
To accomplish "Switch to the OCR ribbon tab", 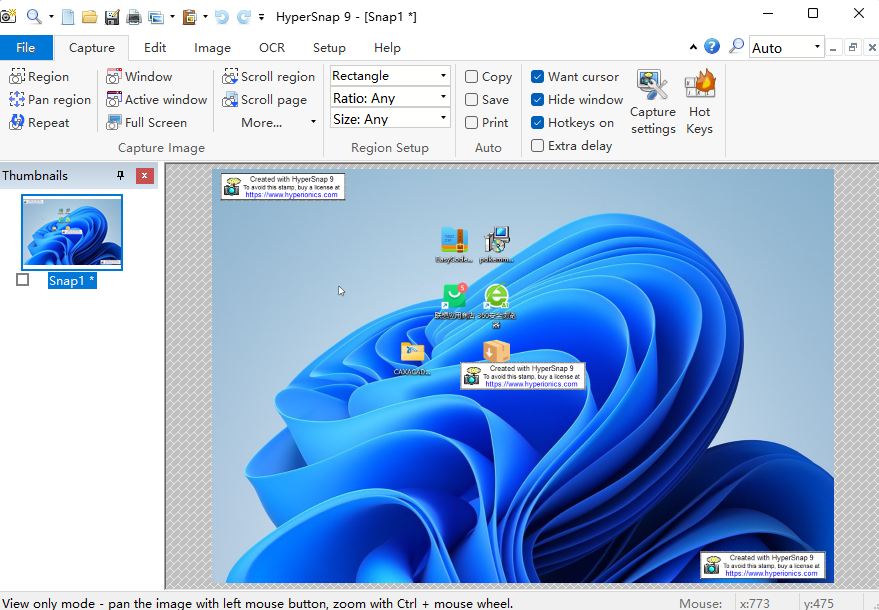I will [271, 48].
